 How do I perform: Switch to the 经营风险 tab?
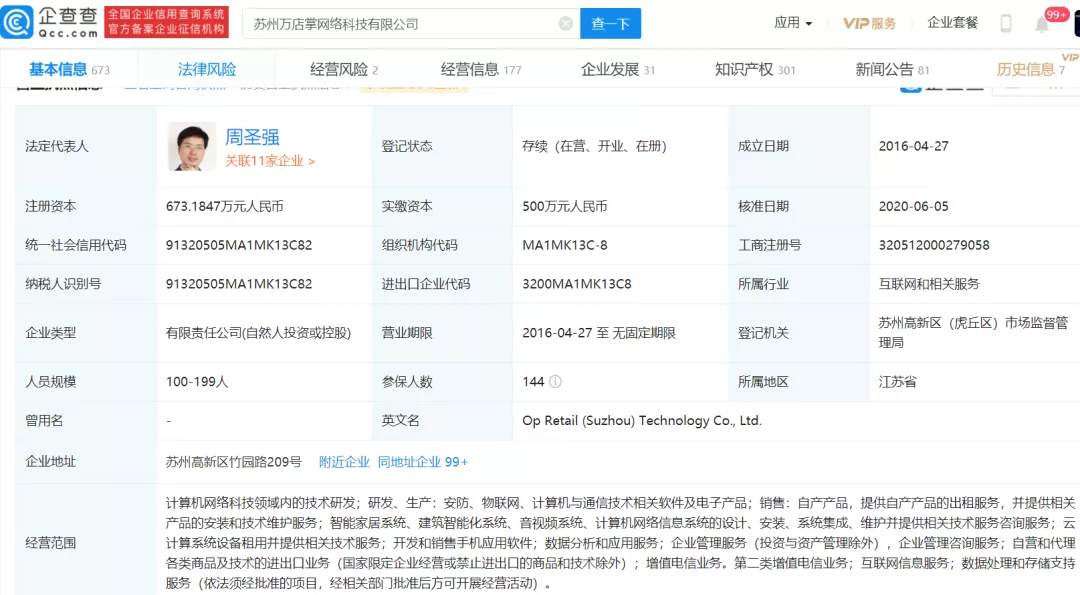point(344,69)
